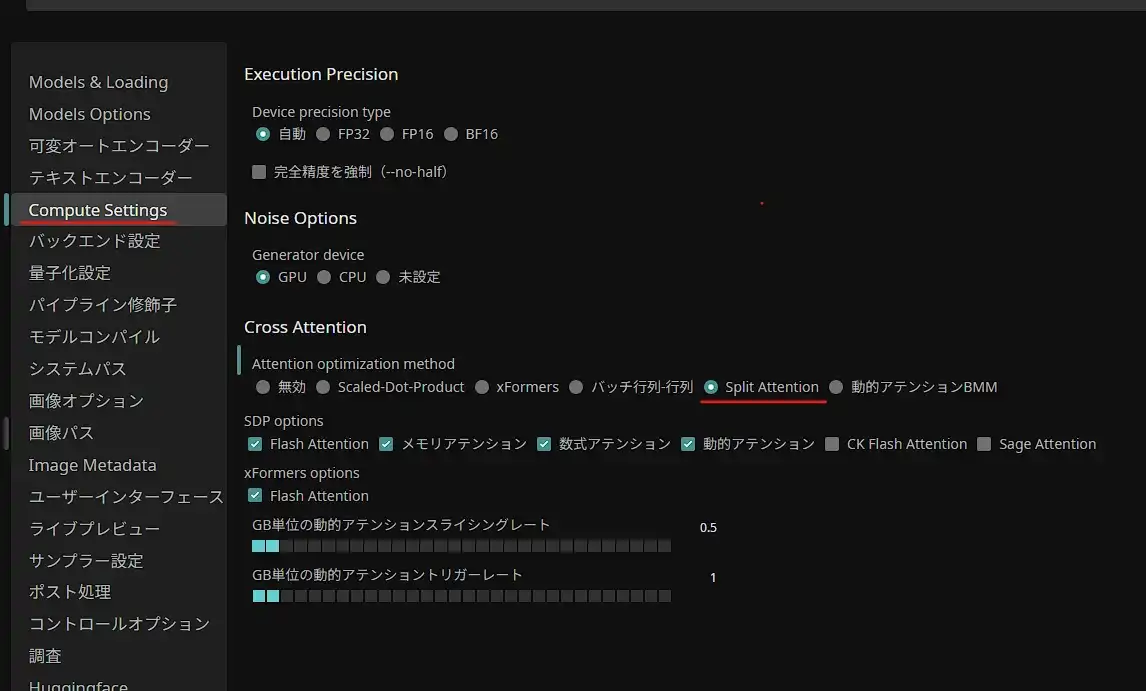The height and width of the screenshot is (691, 1146).
Task: Uncheck Flash Attention under SDP options
Action: point(255,444)
